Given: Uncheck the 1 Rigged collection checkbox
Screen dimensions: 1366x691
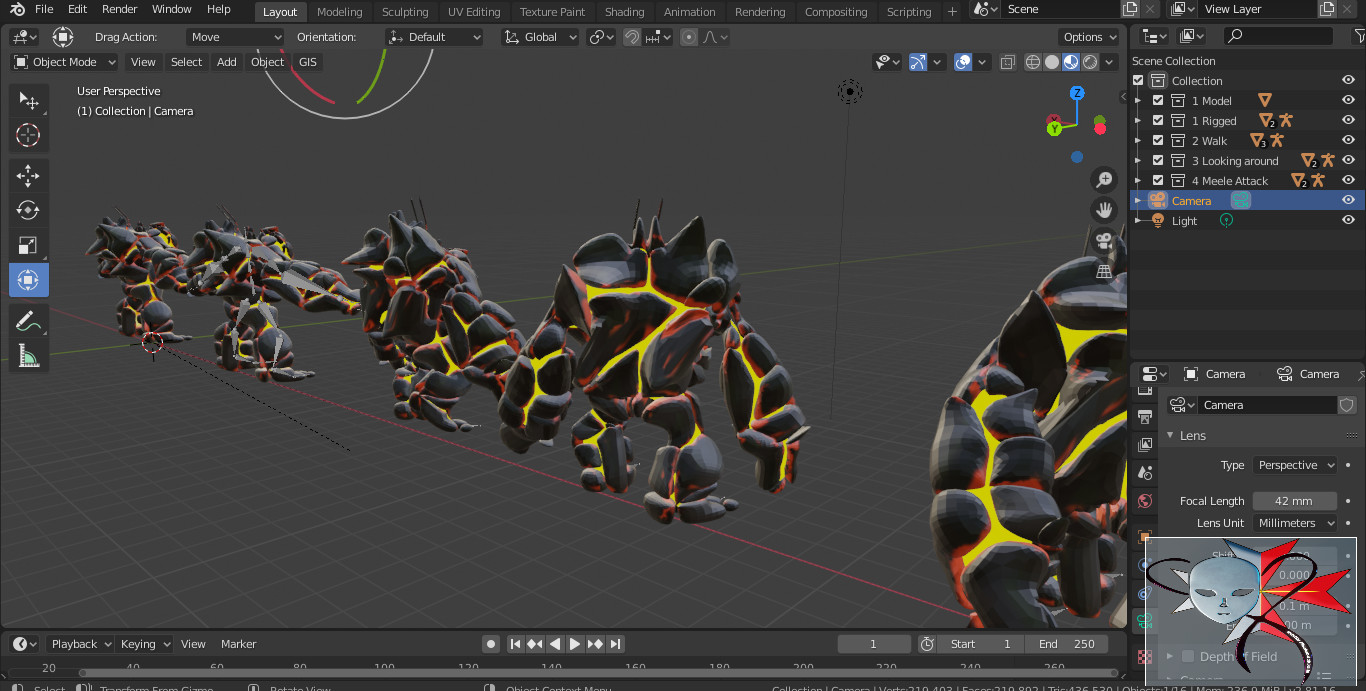Looking at the screenshot, I should (1158, 121).
